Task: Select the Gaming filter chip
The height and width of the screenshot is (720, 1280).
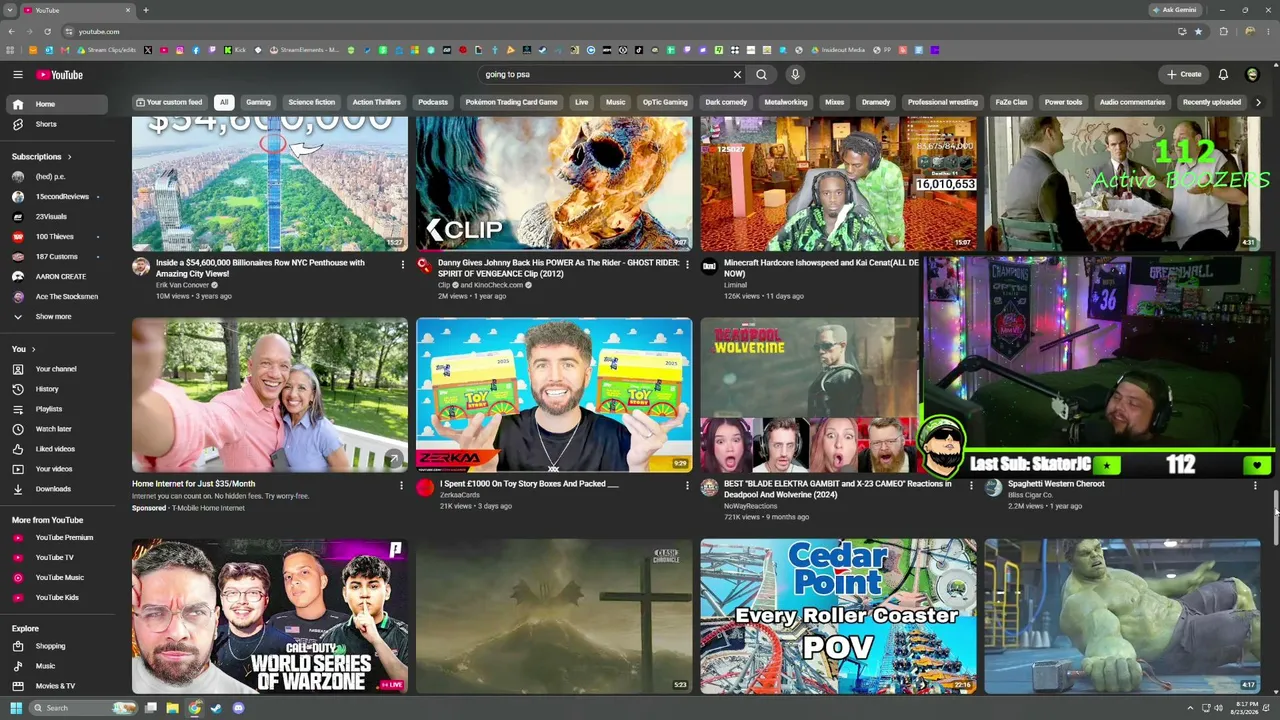Action: click(x=258, y=102)
